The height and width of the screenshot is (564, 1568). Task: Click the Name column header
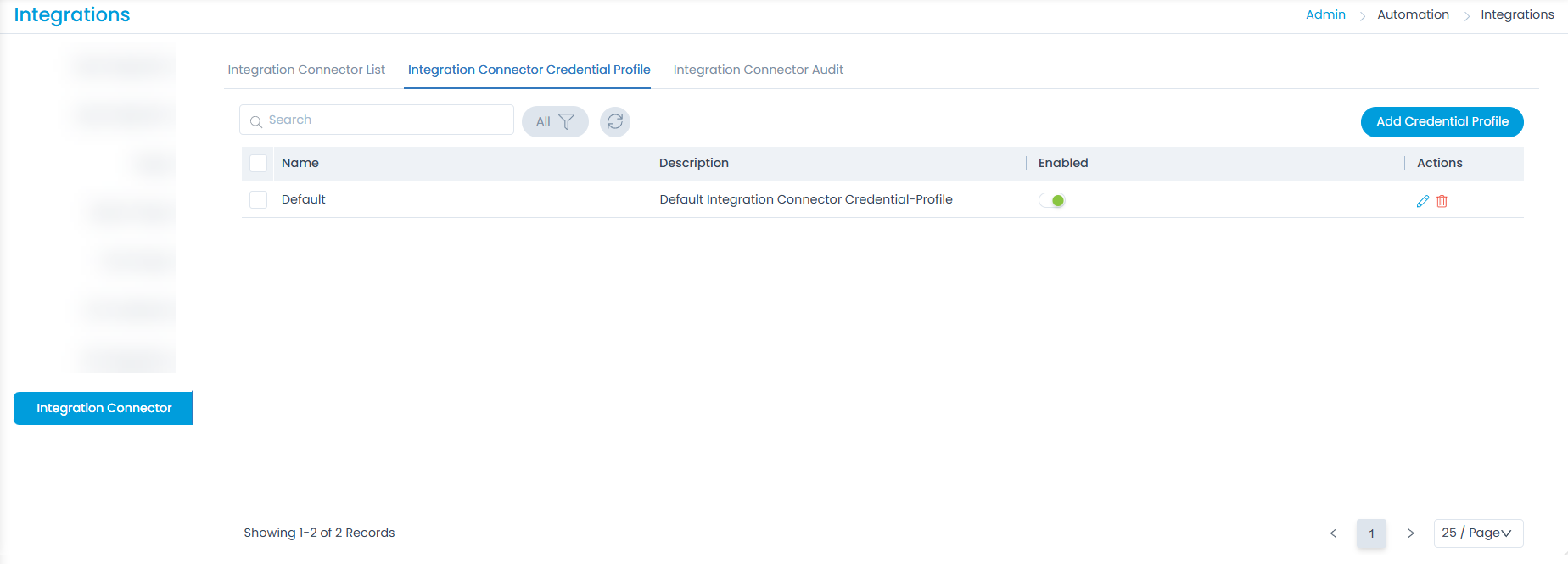tap(300, 163)
